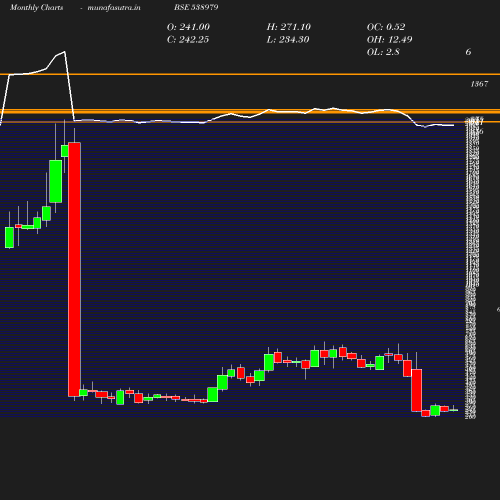Click the close value 'C: 242.25'

pyautogui.click(x=188, y=40)
